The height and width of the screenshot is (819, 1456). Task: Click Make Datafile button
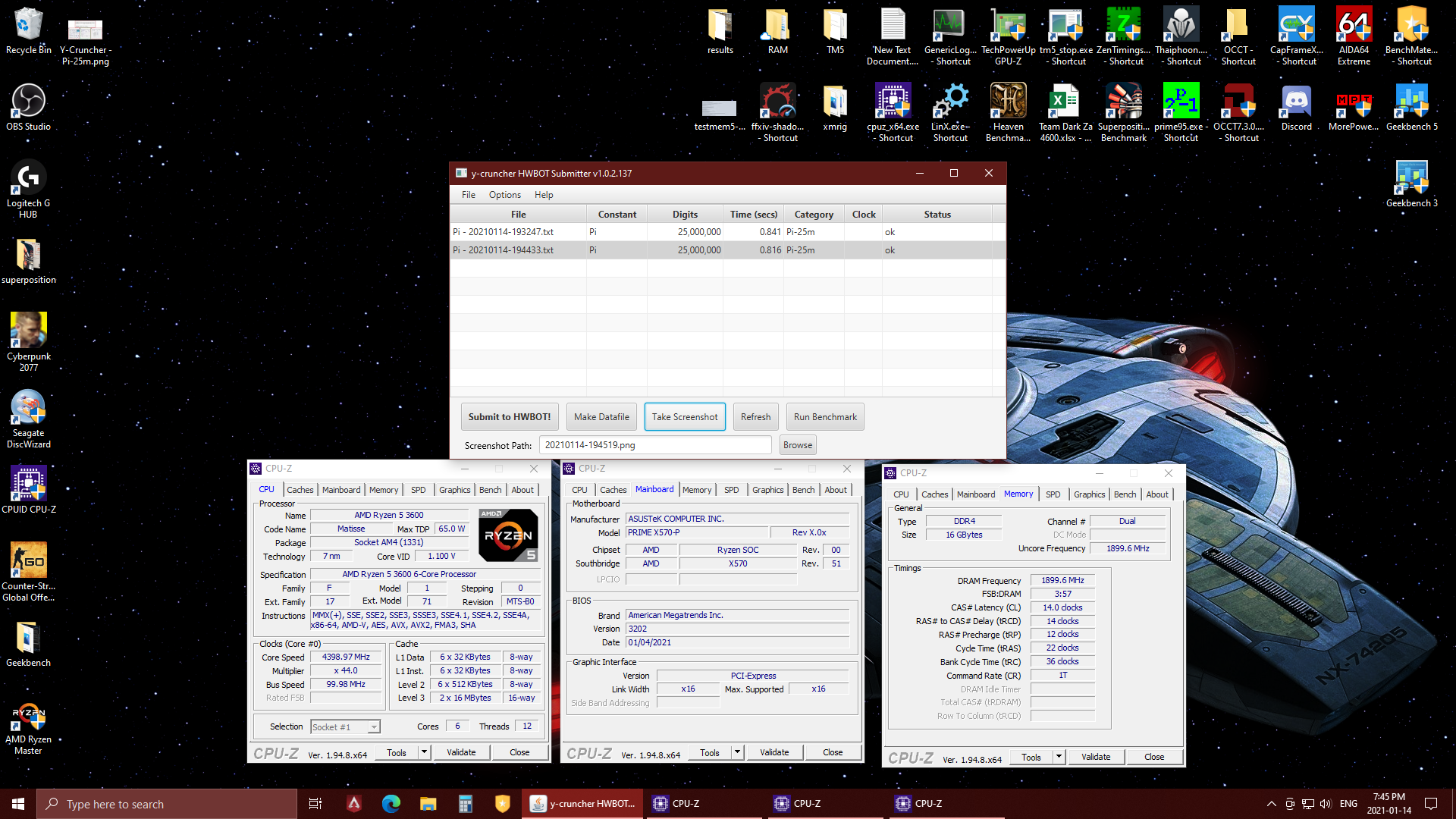tap(601, 417)
